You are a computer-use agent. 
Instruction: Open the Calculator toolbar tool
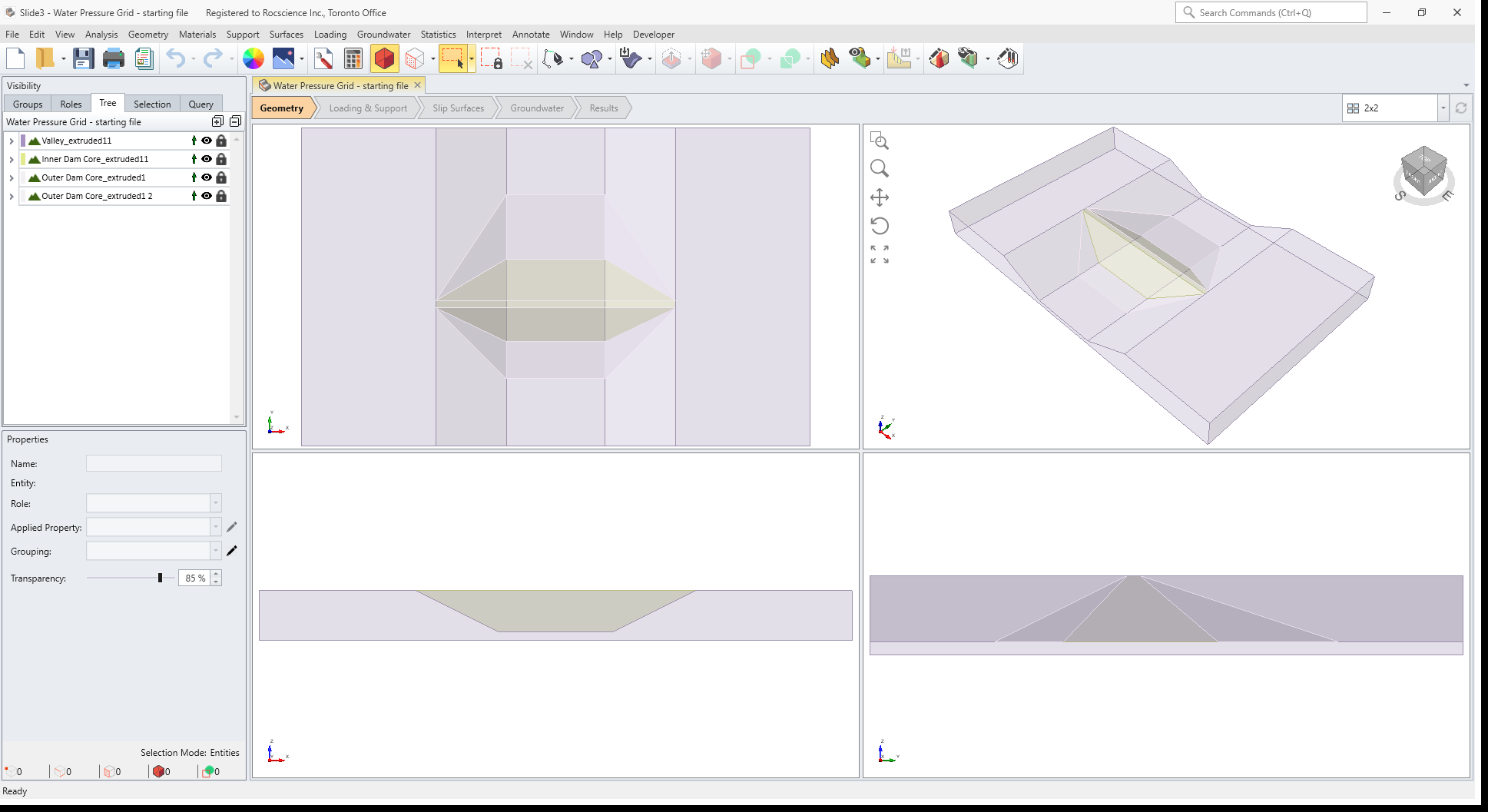click(353, 58)
